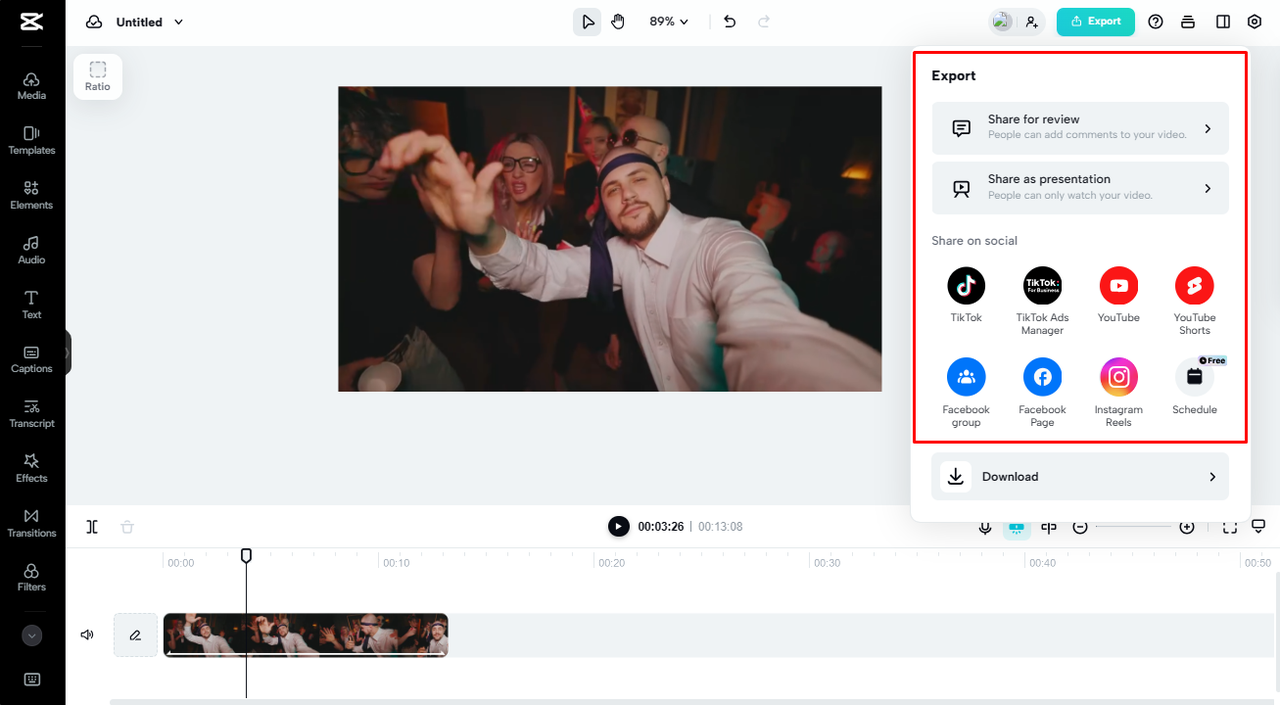Open the Transitions panel
The width and height of the screenshot is (1280, 705).
coord(32,523)
